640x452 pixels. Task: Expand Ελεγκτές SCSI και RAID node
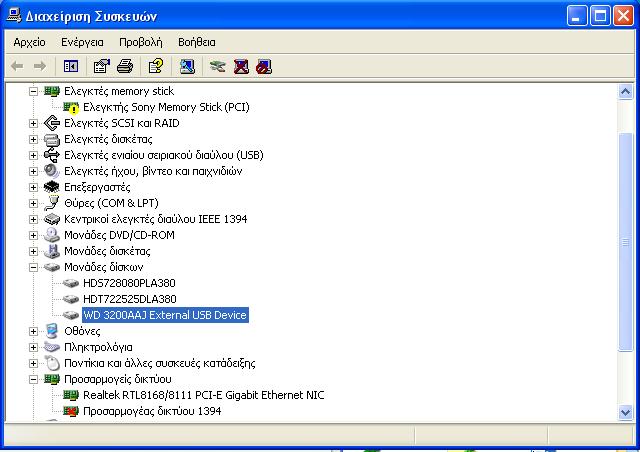click(x=33, y=123)
